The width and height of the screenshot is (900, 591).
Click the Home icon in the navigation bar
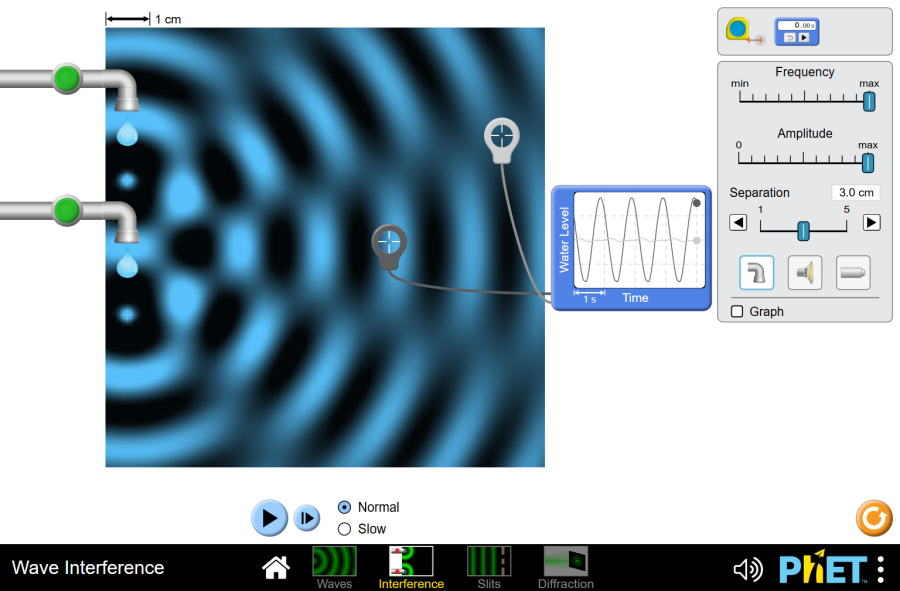(276, 567)
